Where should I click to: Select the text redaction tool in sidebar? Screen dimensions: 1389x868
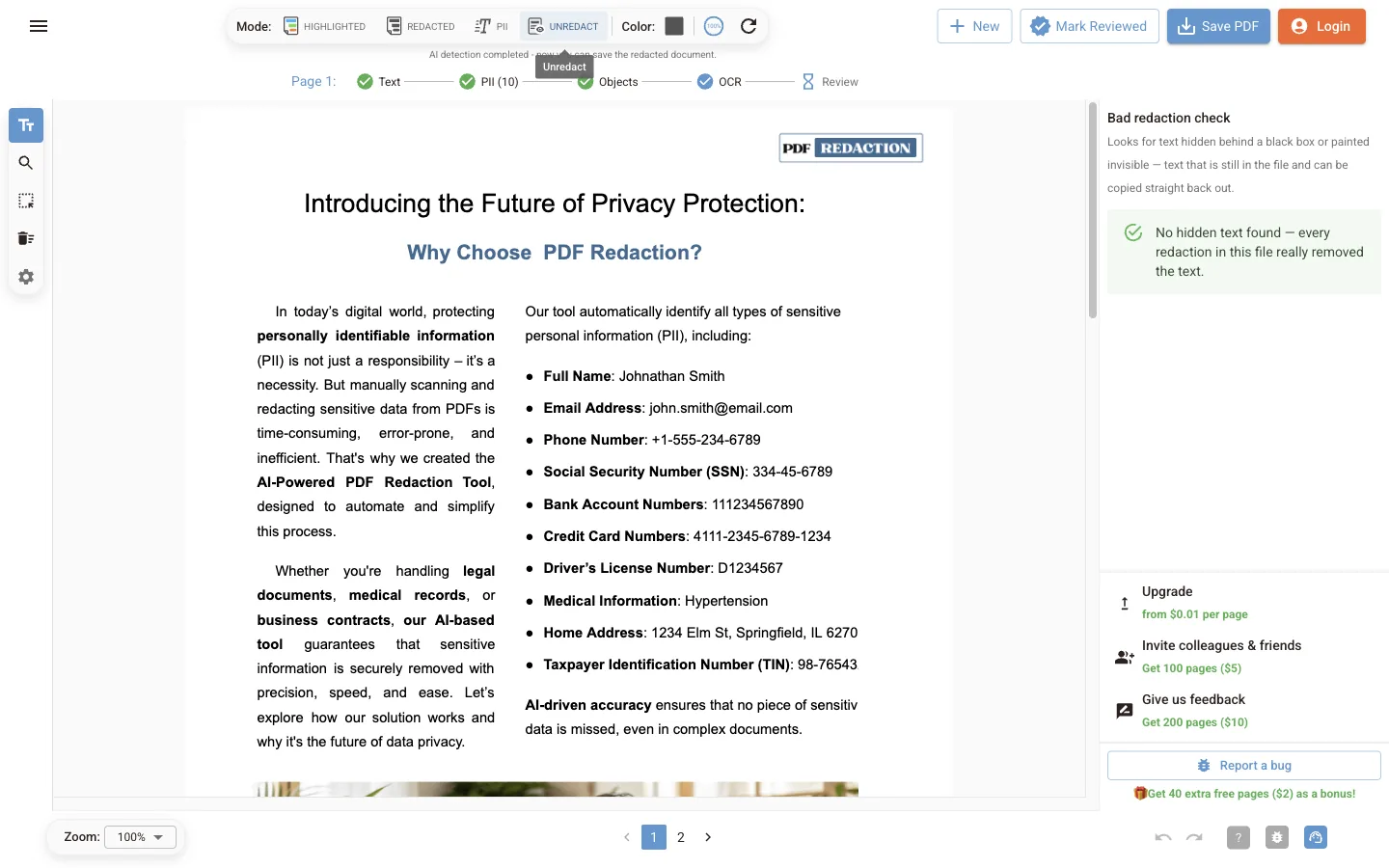pos(26,125)
